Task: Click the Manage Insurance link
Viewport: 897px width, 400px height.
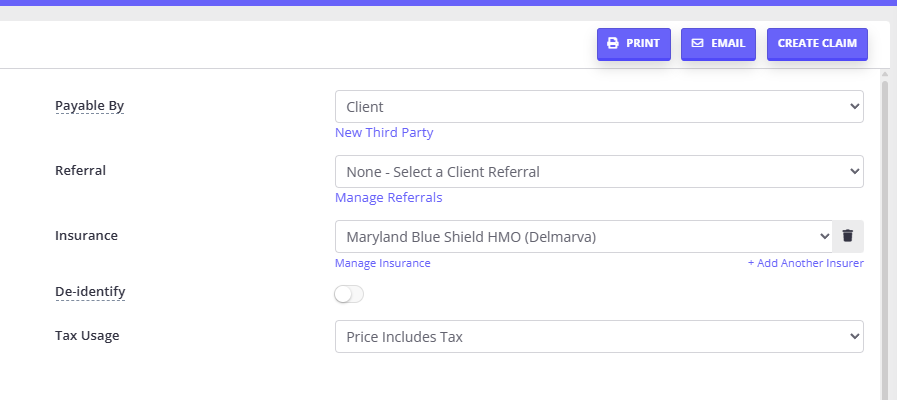Action: [x=382, y=263]
